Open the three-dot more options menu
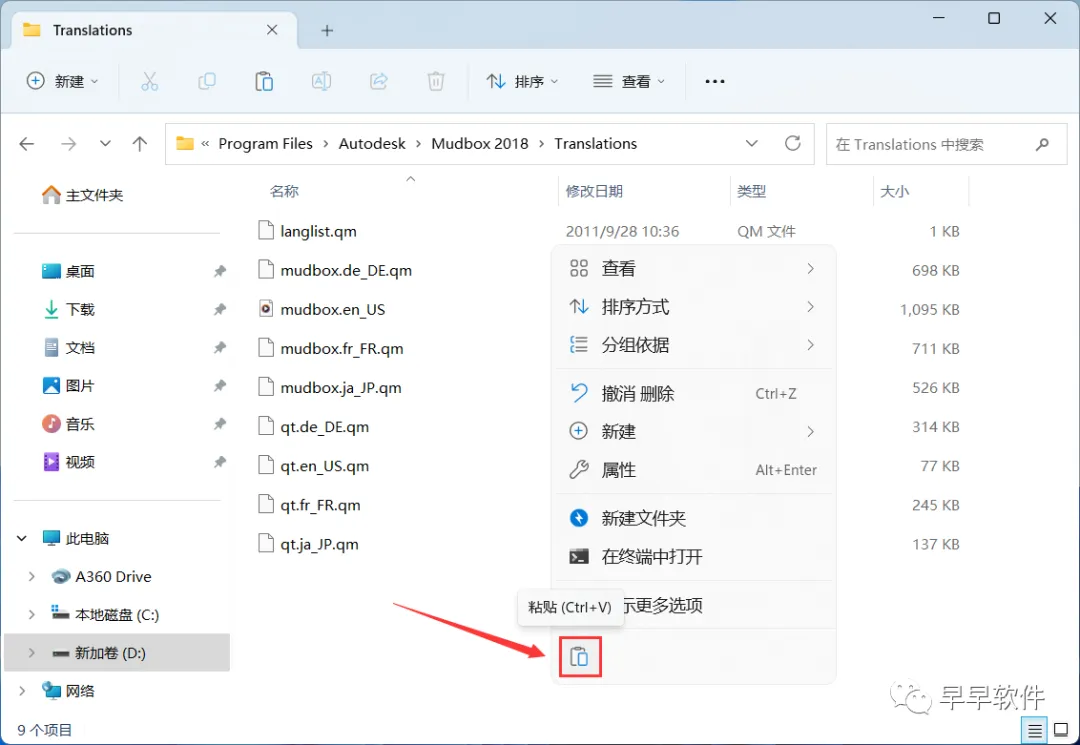Viewport: 1080px width, 745px height. pos(715,81)
